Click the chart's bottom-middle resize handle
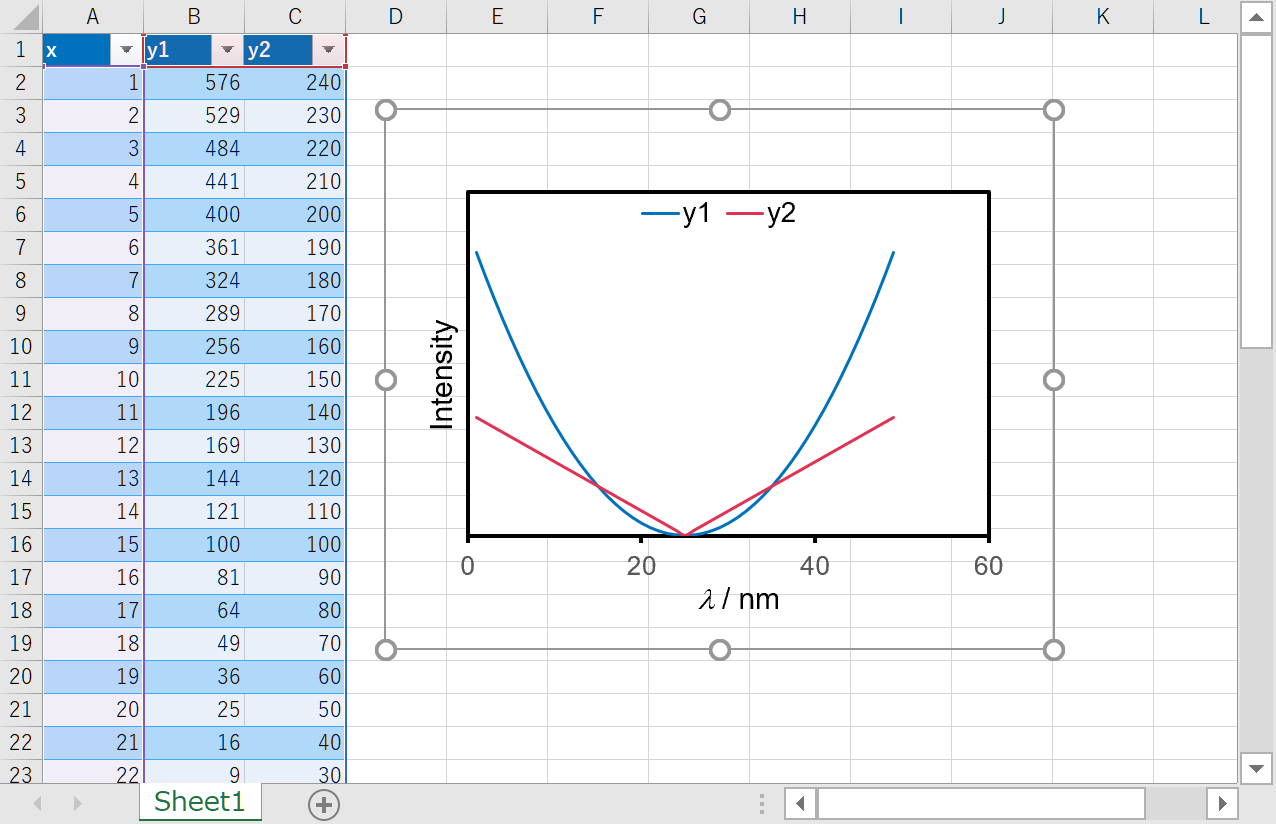The image size is (1276, 824). 719,650
